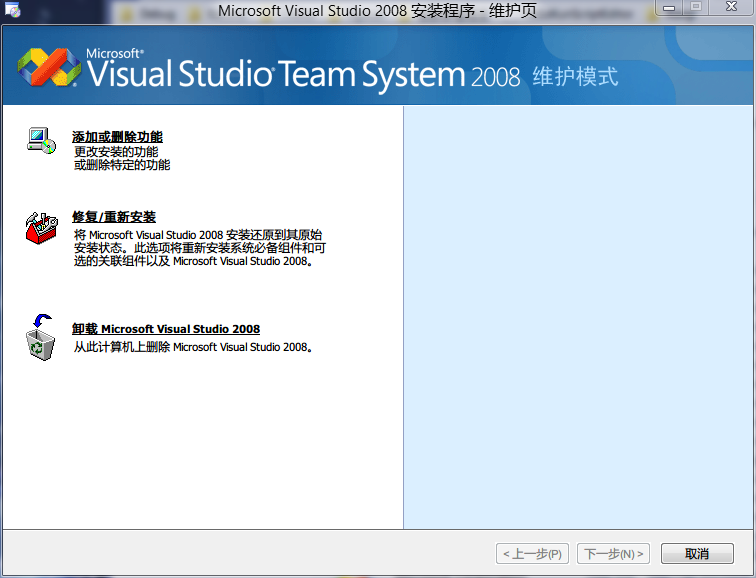Open the 添加或删除功能 link
756x578 pixels.
click(x=117, y=137)
